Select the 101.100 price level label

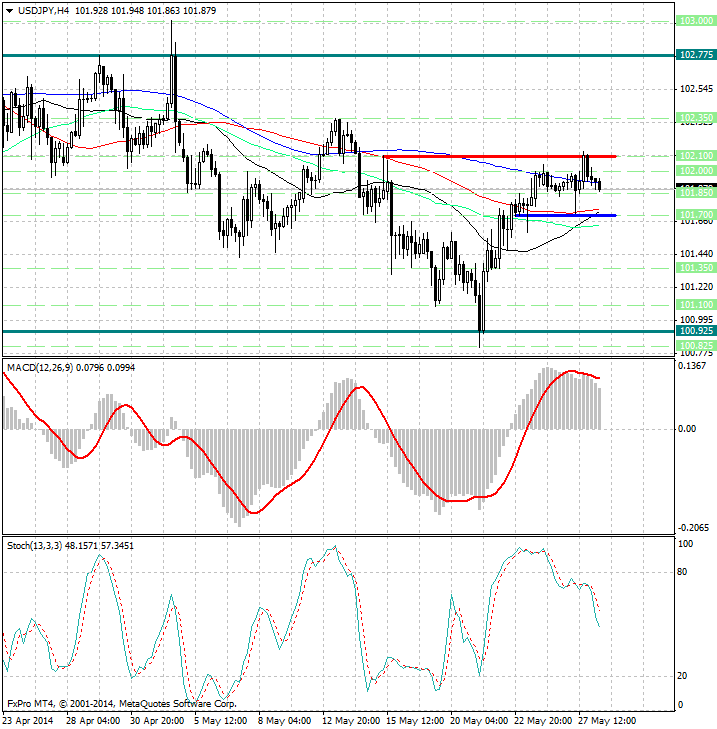point(696,305)
